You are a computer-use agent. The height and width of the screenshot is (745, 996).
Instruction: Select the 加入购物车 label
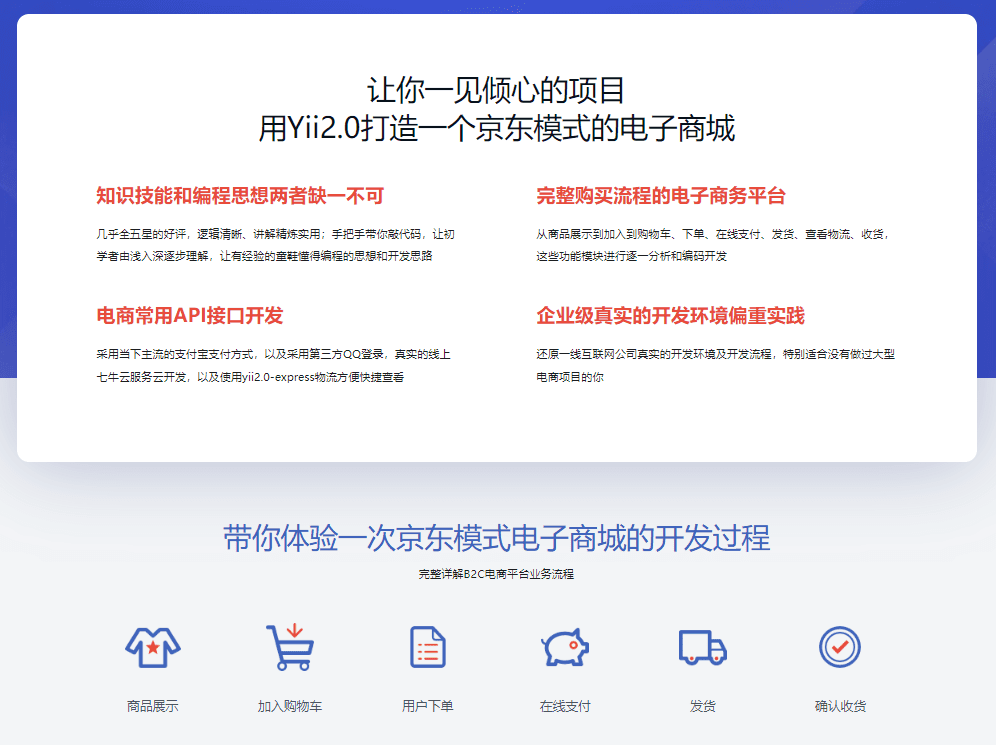[290, 706]
